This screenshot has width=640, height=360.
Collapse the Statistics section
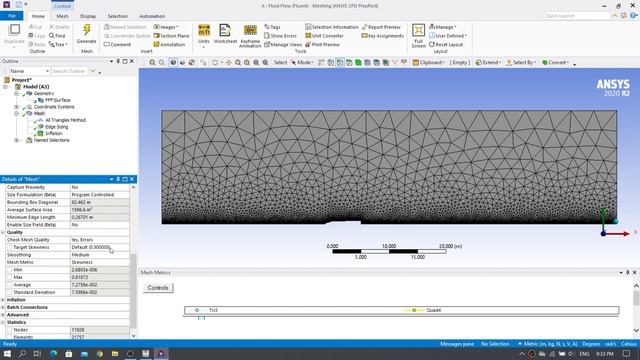[x=3, y=322]
